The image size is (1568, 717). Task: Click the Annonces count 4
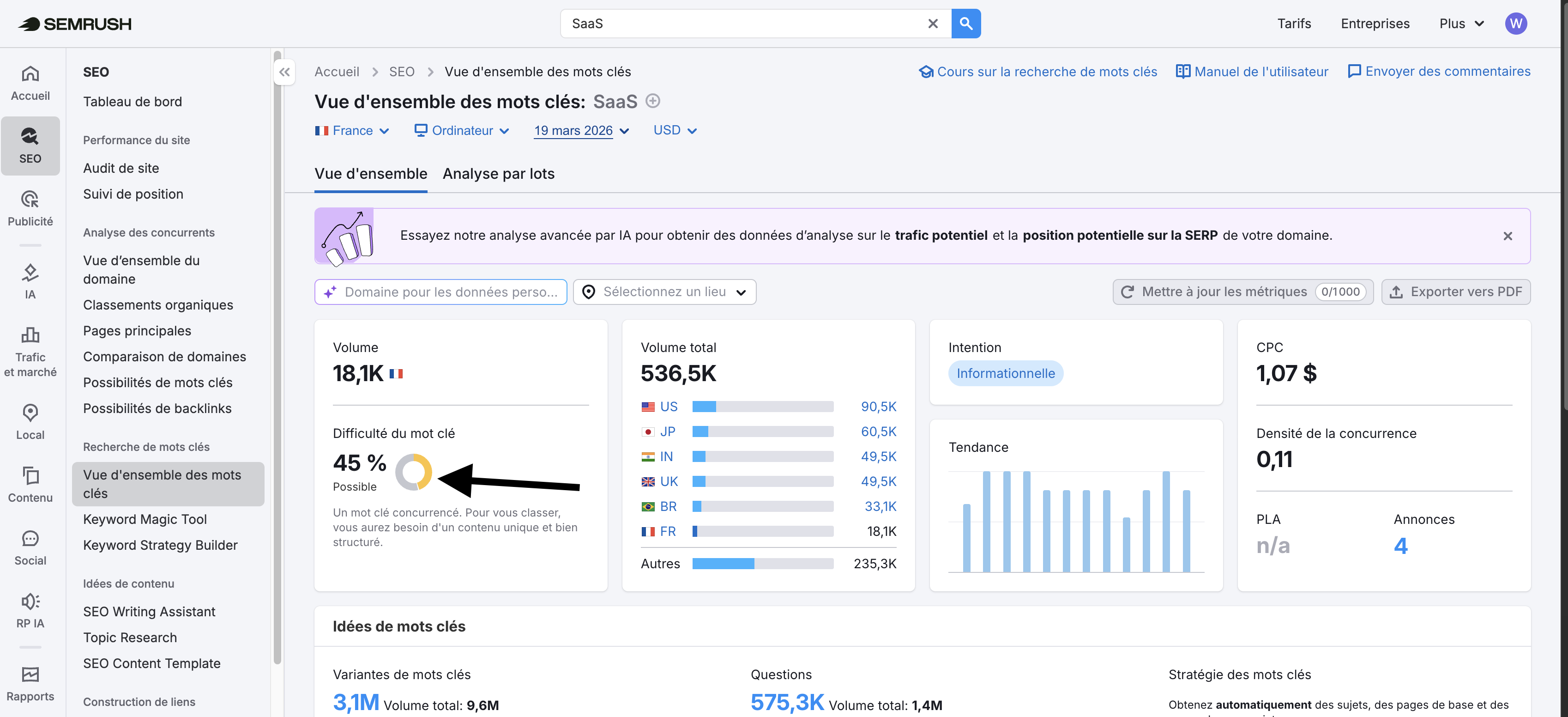pyautogui.click(x=1400, y=546)
